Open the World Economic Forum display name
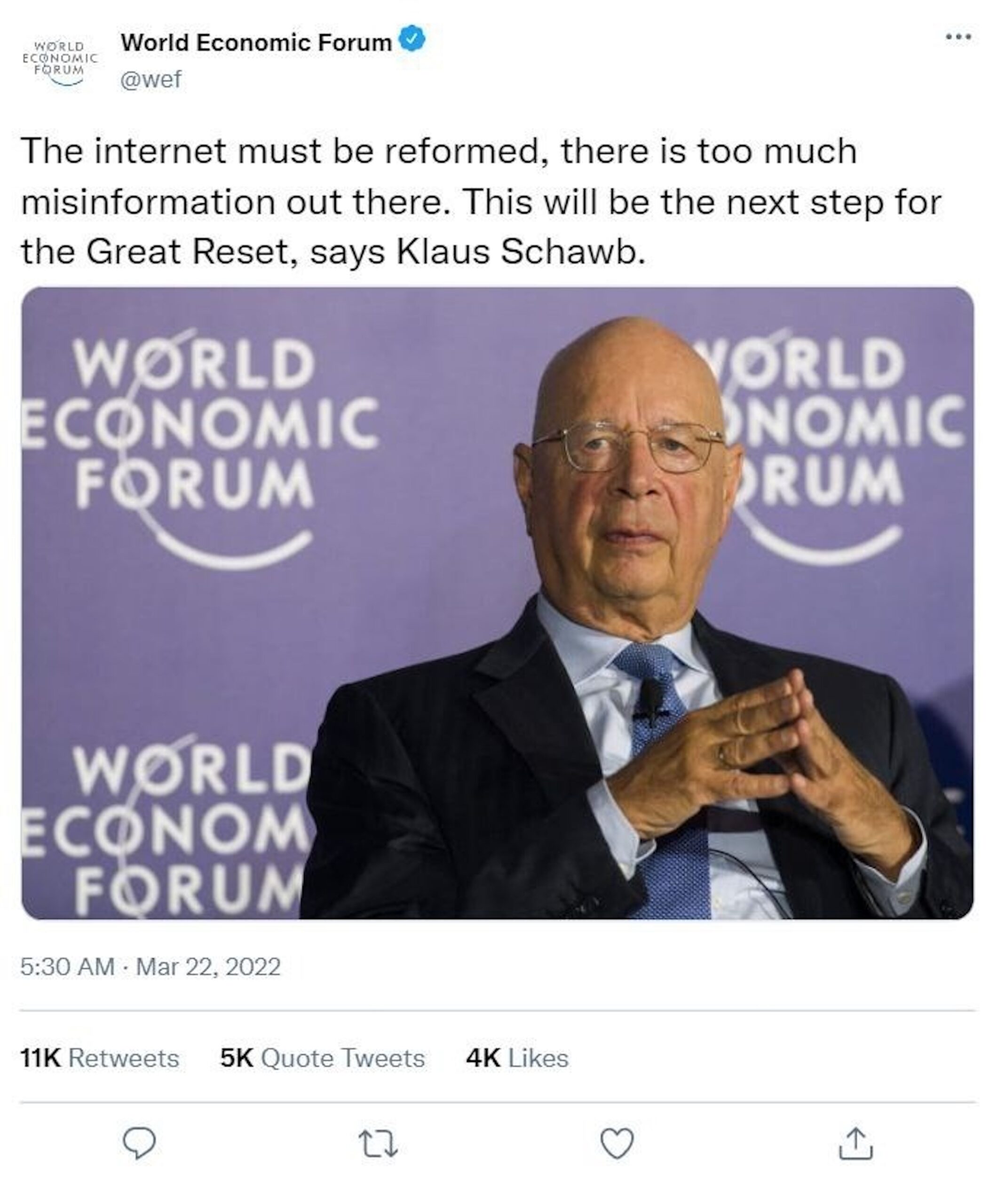The width and height of the screenshot is (997, 1204). 256,42
